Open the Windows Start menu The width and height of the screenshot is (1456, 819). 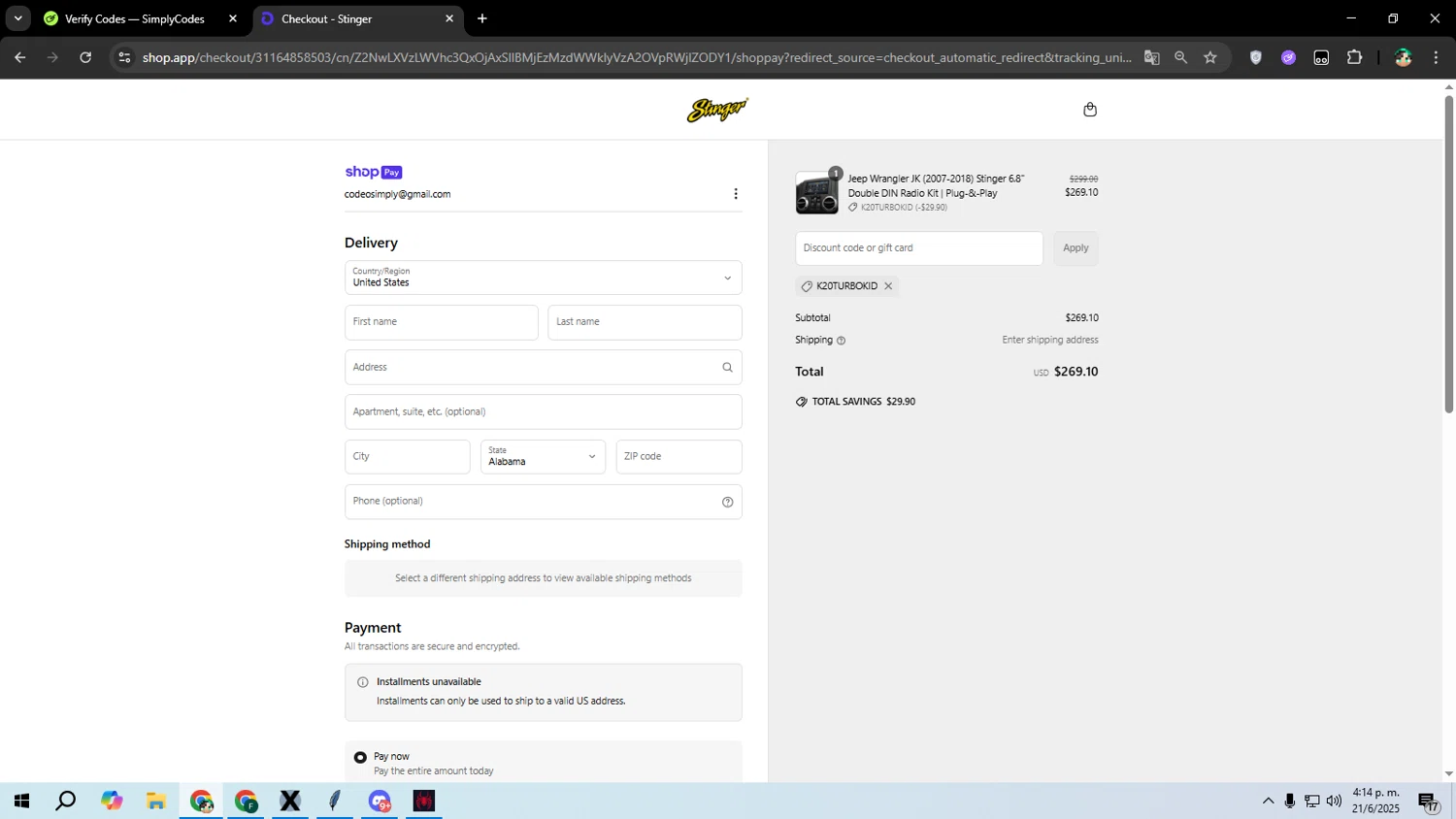click(21, 802)
